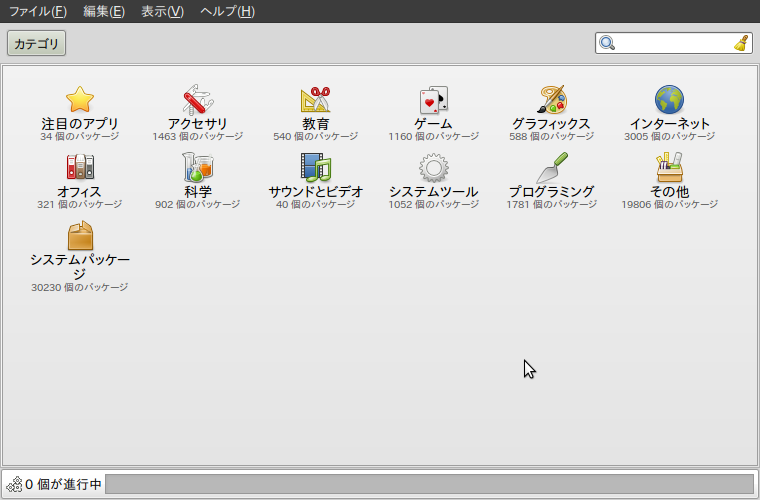
Task: Click the 30230 個のパッケージ count text
Action: click(x=79, y=287)
